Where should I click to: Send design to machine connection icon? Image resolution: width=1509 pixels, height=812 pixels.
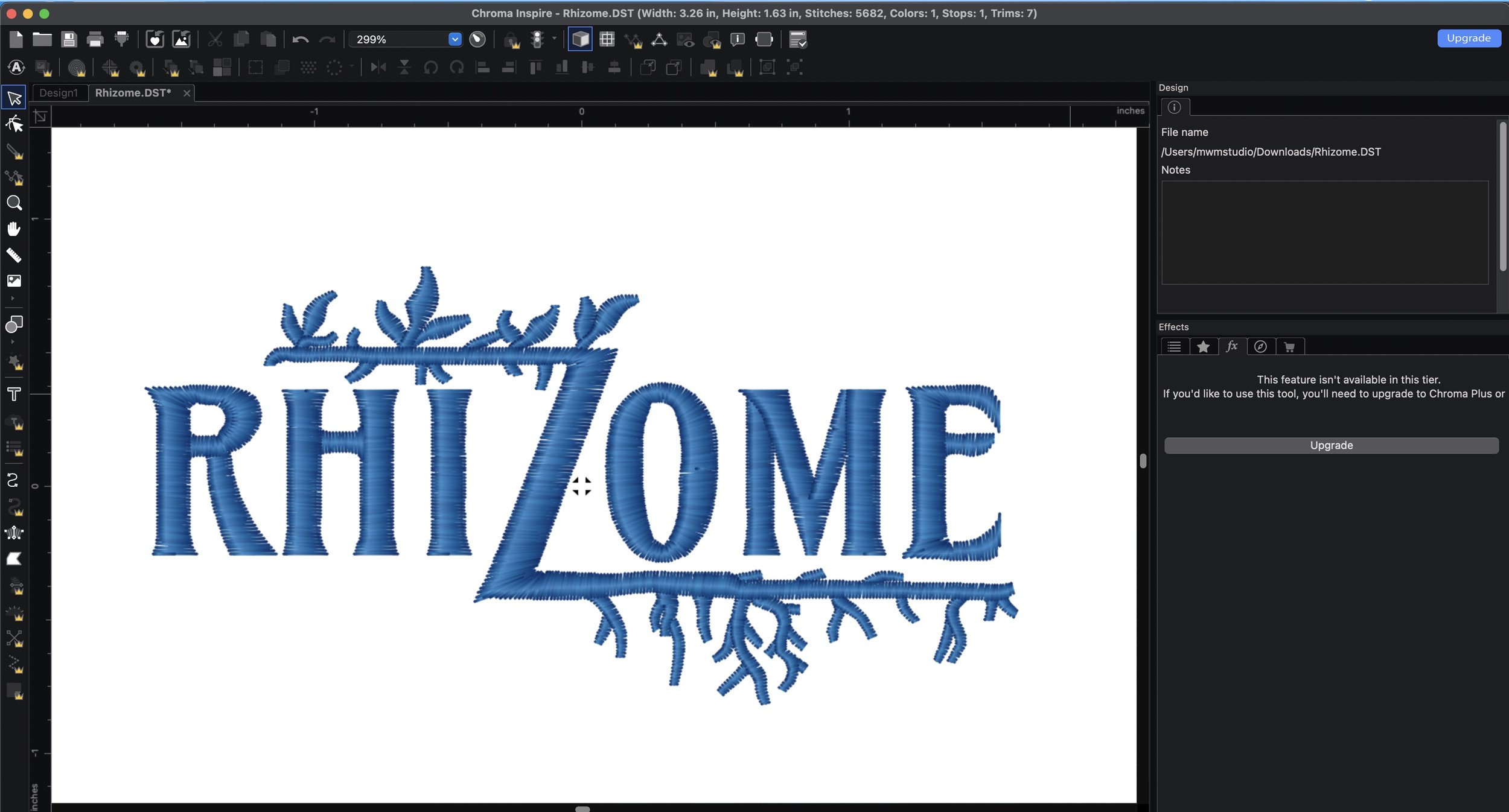pos(121,39)
